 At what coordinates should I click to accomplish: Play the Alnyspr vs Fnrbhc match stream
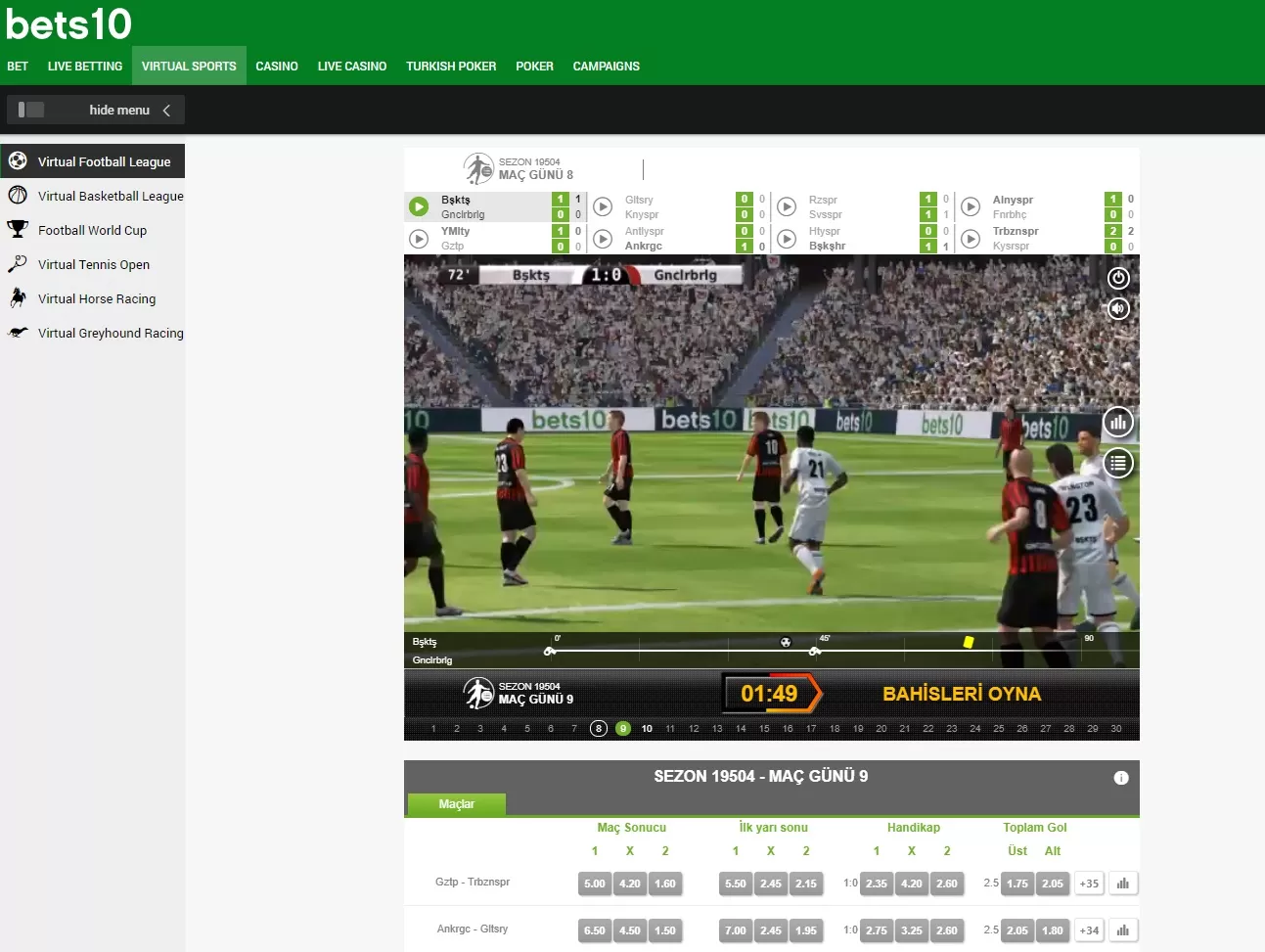(971, 206)
